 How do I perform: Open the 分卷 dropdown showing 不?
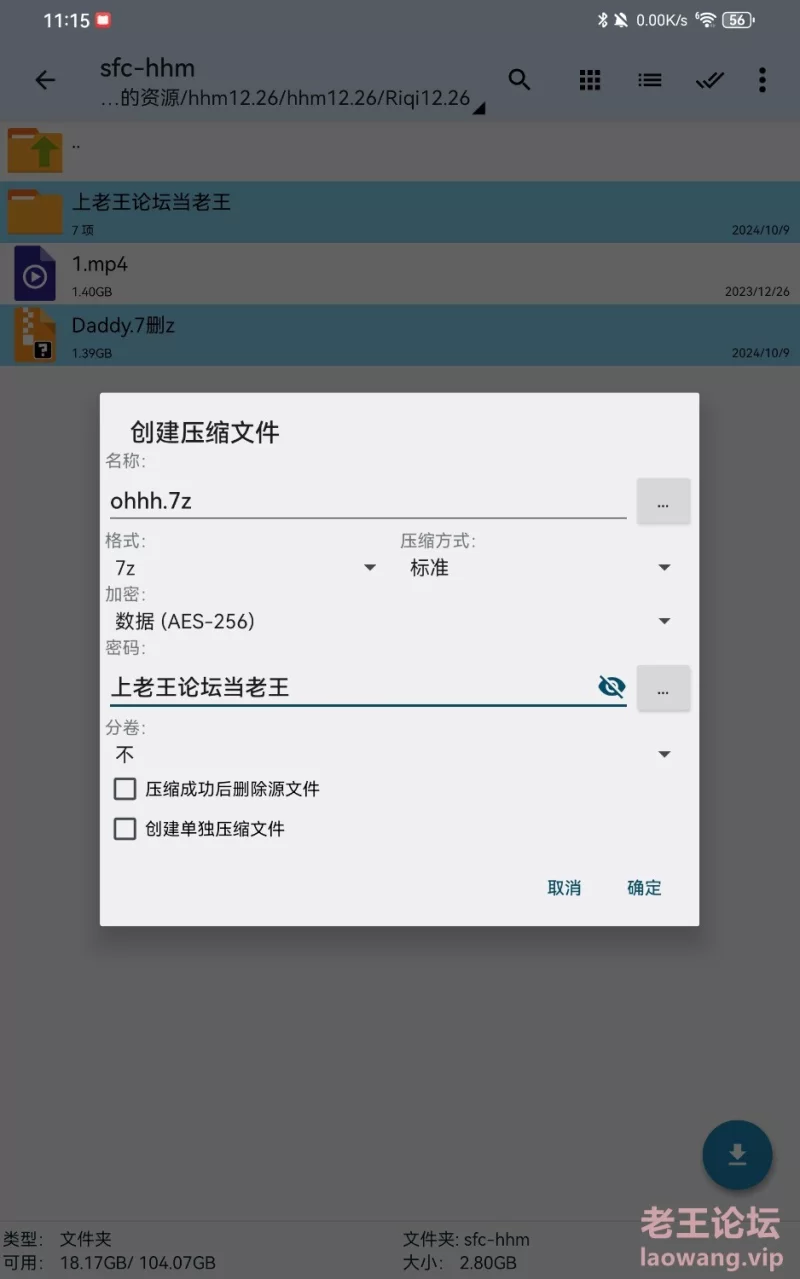click(392, 754)
